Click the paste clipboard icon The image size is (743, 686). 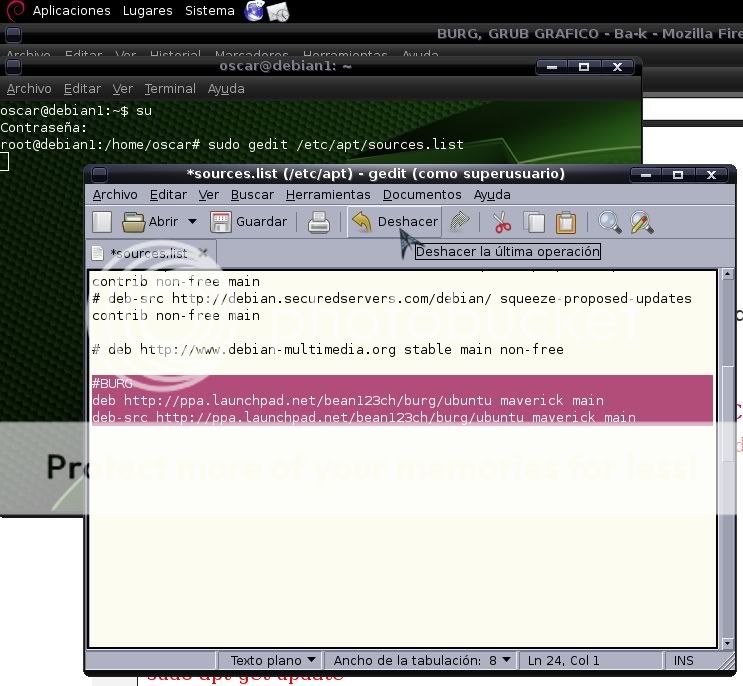point(566,222)
